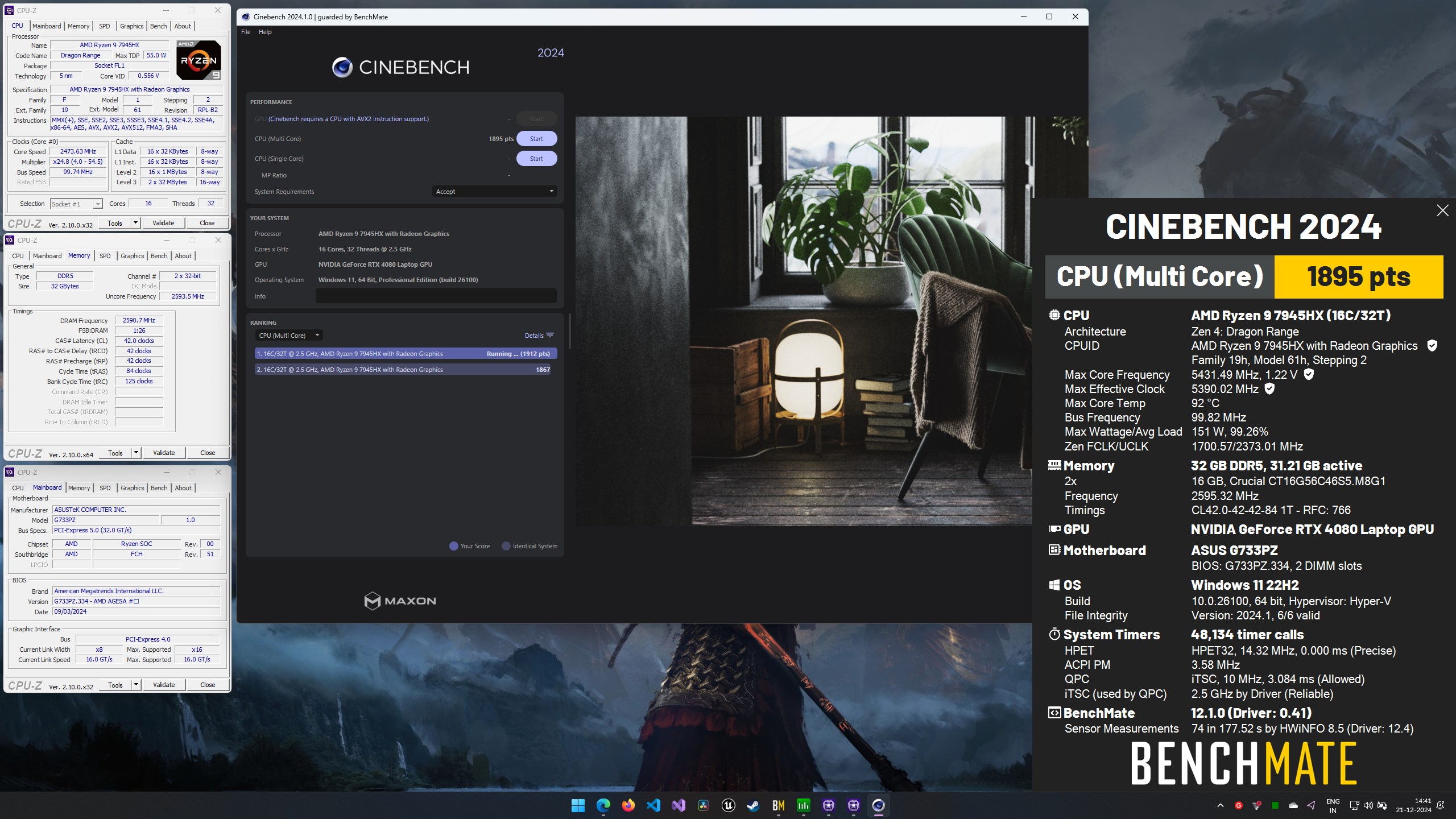Click the Max Core Frequency verified shield
This screenshot has width=1456, height=819.
coord(1308,374)
